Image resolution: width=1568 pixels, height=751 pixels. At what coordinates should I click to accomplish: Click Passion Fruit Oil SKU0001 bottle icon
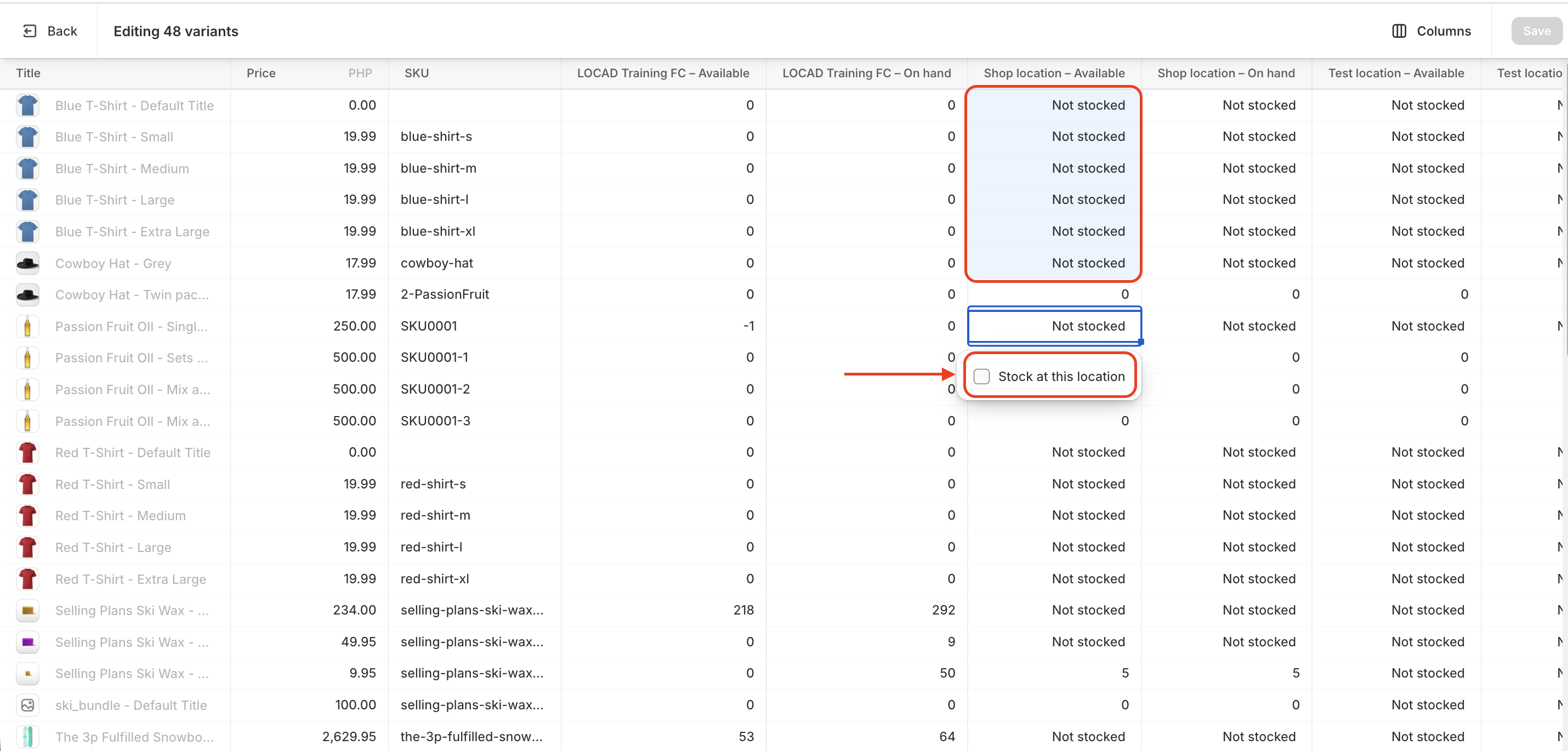tap(27, 327)
